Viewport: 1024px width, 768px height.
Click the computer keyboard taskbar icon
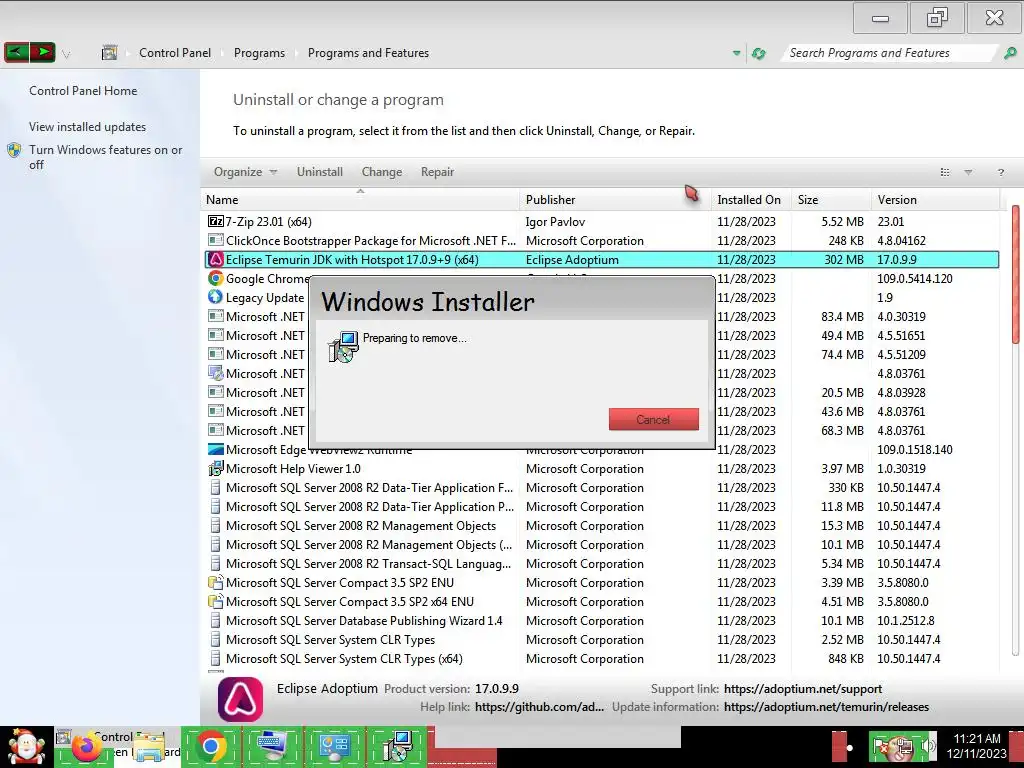pyautogui.click(x=273, y=746)
